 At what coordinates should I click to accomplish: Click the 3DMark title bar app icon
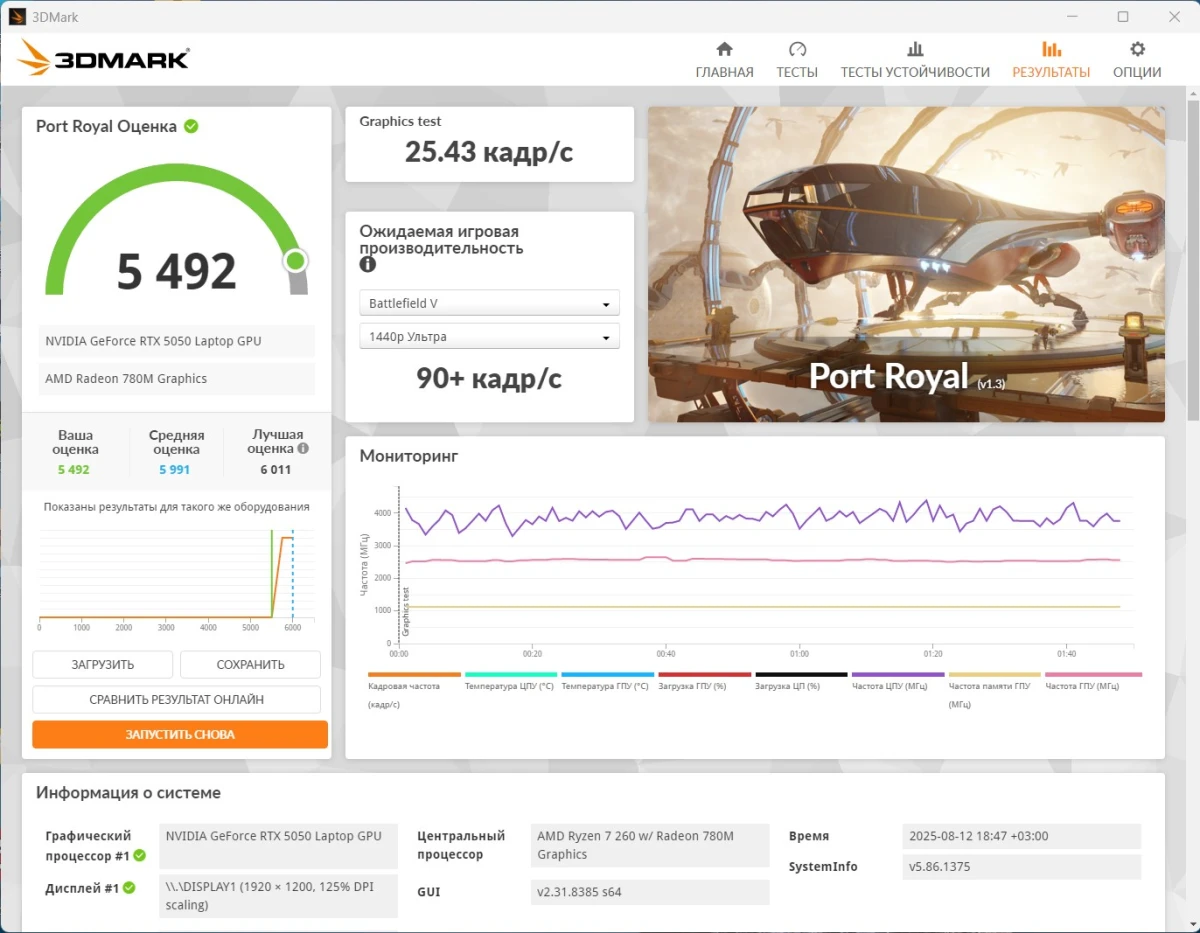coord(17,17)
